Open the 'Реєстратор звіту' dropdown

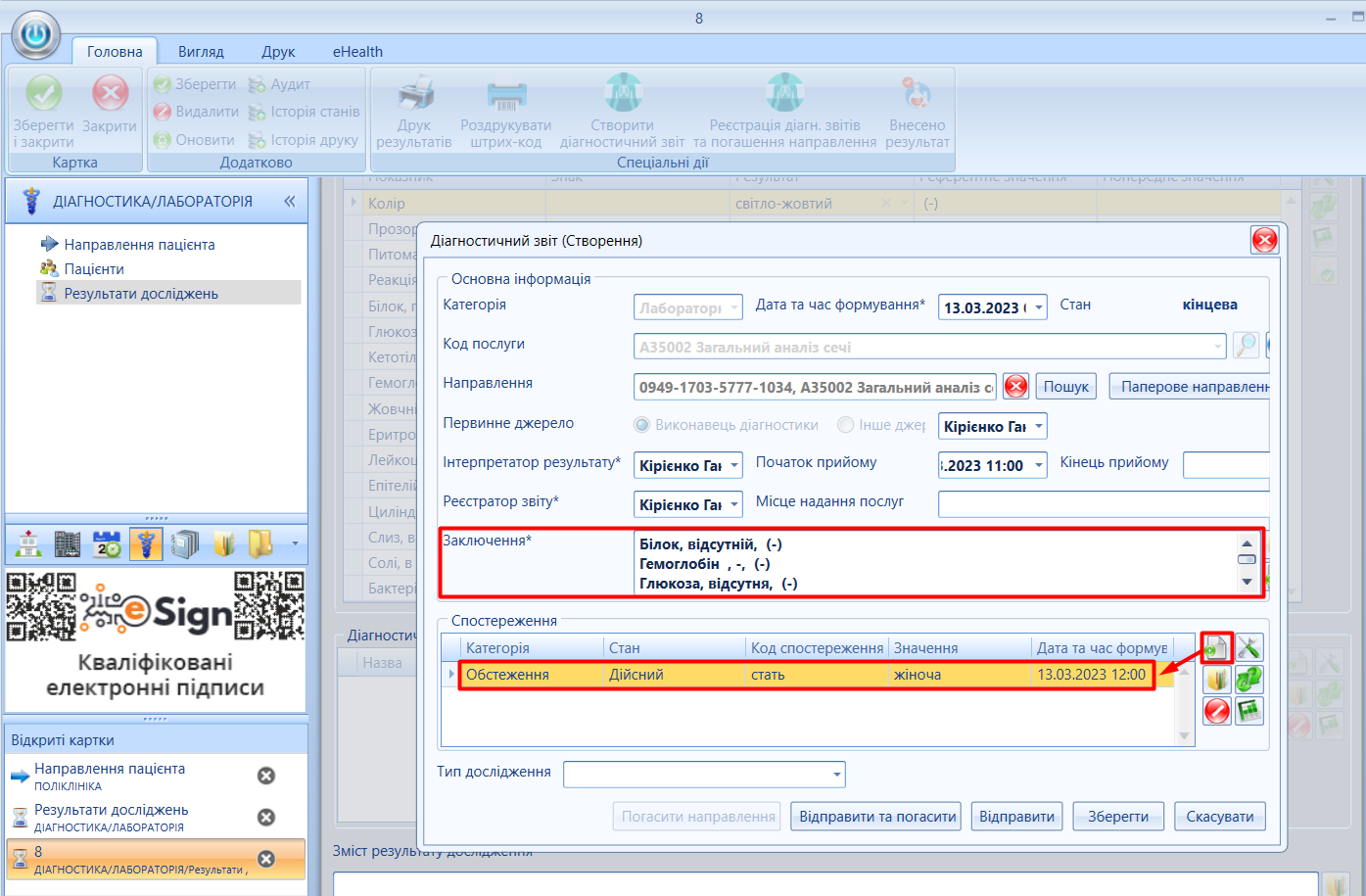tap(733, 504)
